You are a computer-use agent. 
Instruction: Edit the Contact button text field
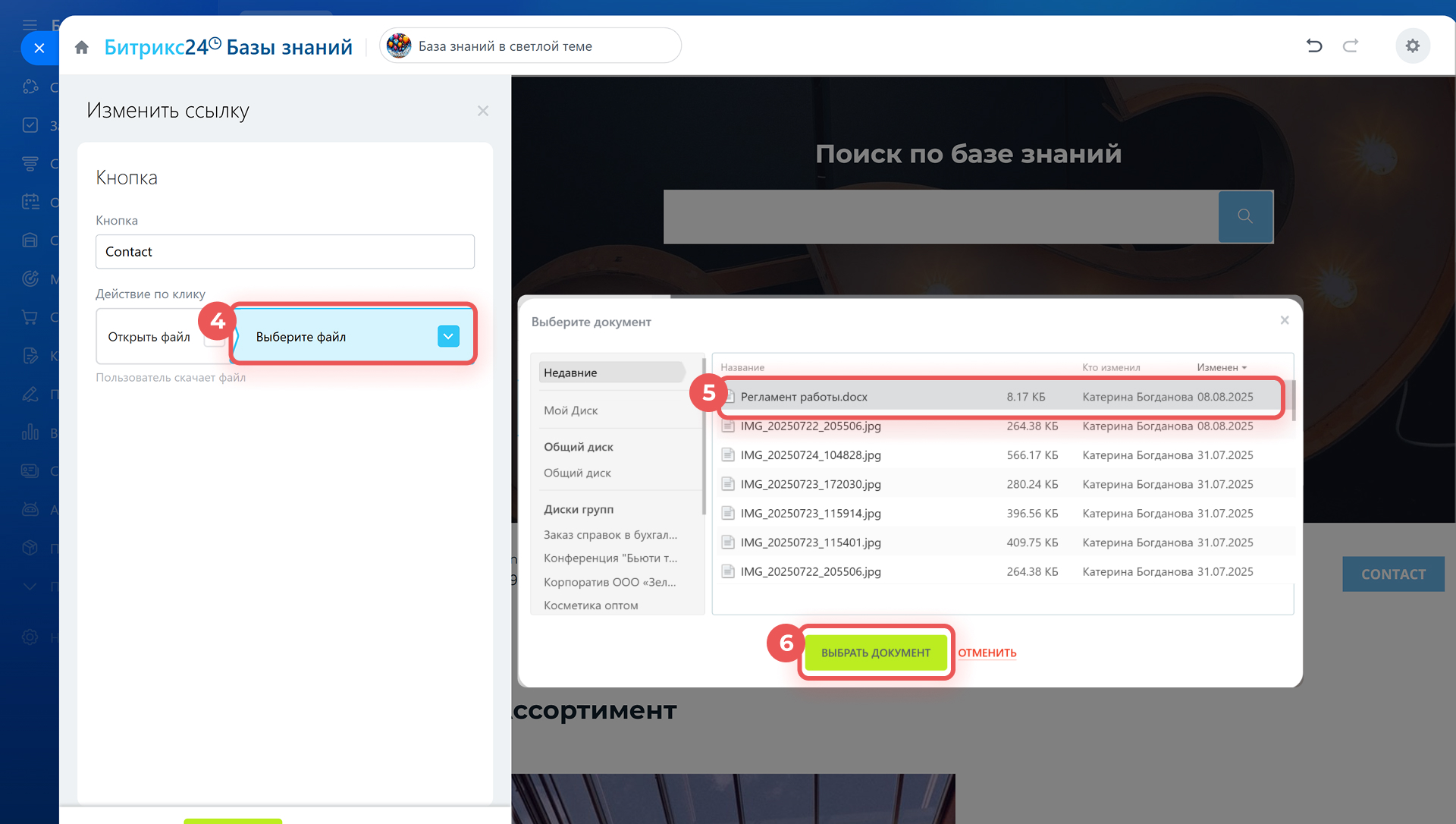pos(285,252)
